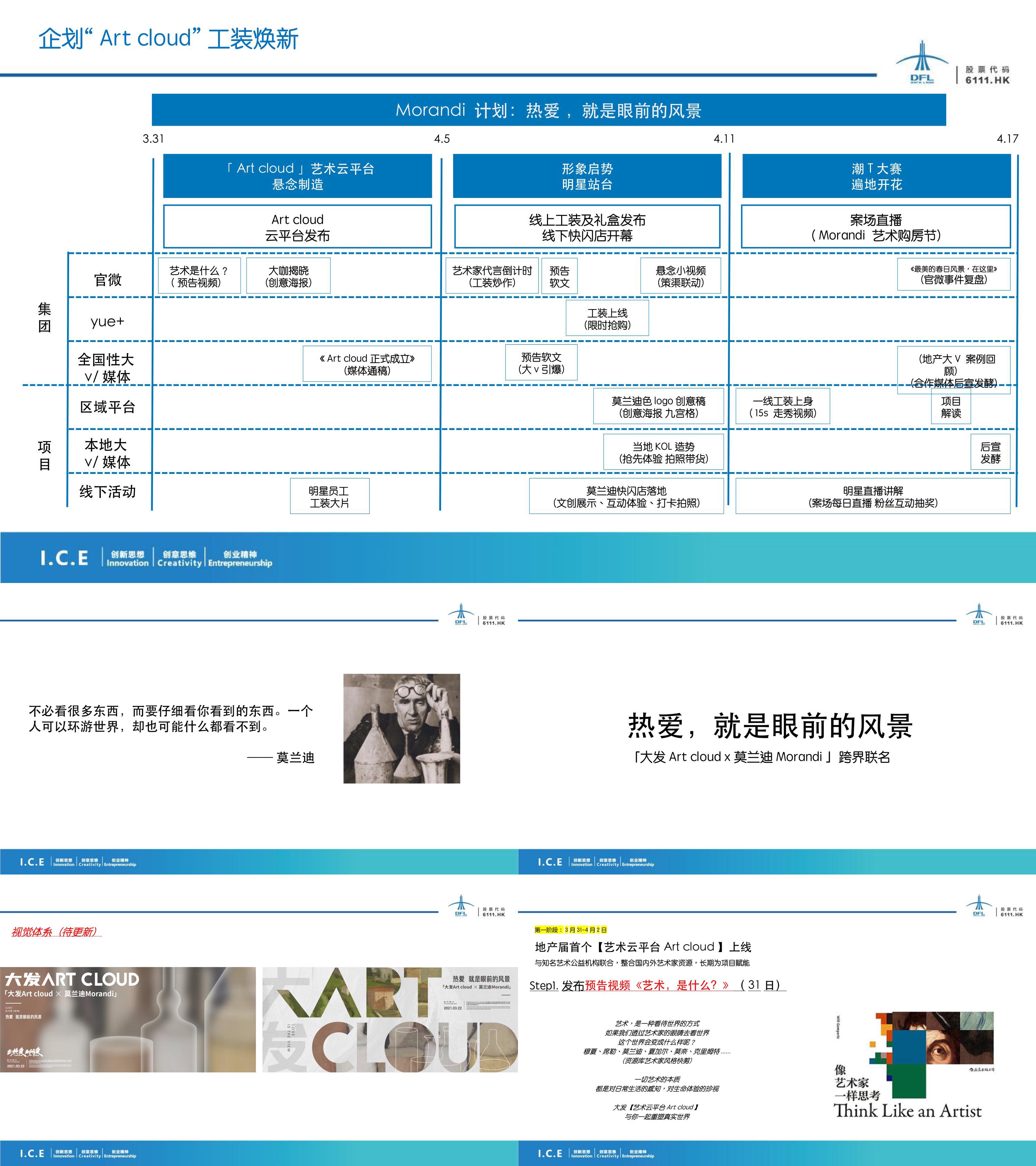
Task: Select the slide title 企划 Art cloud 工装焕新
Action: [x=168, y=38]
